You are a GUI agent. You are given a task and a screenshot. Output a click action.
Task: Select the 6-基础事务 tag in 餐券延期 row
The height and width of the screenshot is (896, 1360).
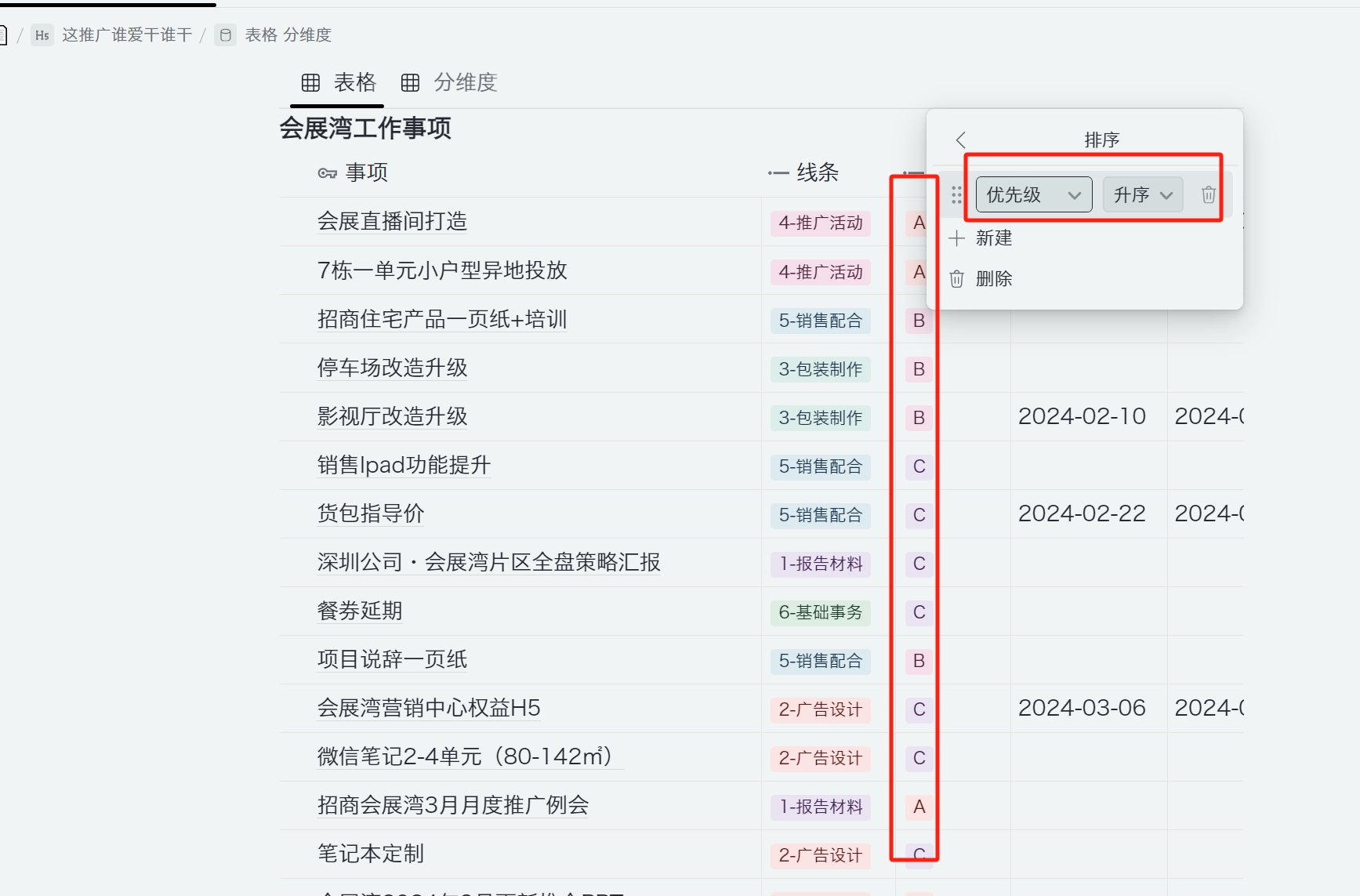821,612
